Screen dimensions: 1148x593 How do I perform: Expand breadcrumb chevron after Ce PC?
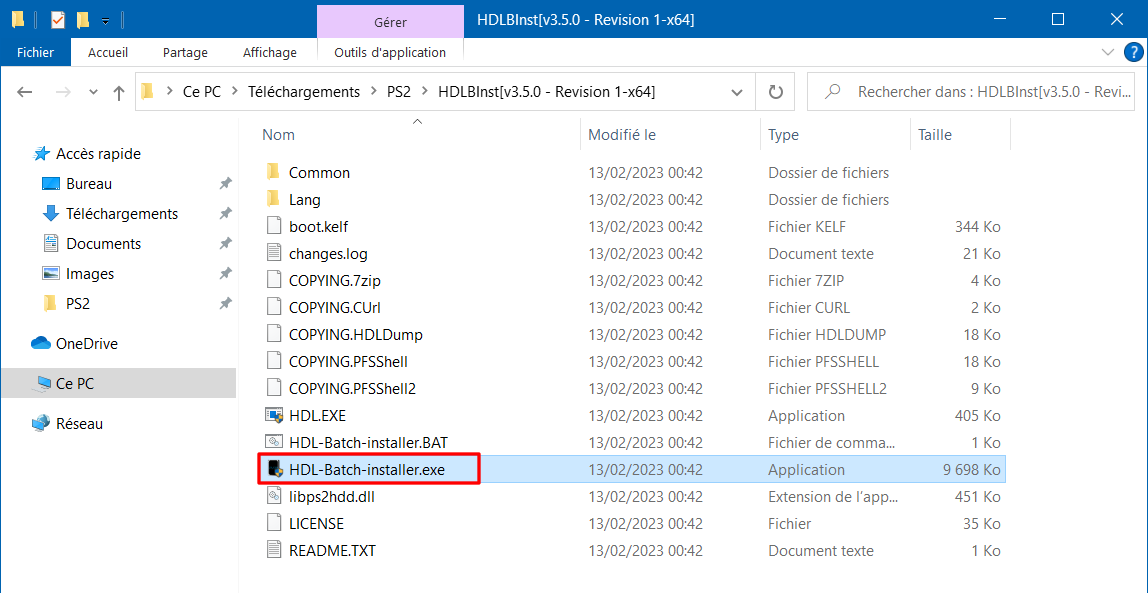pyautogui.click(x=235, y=92)
